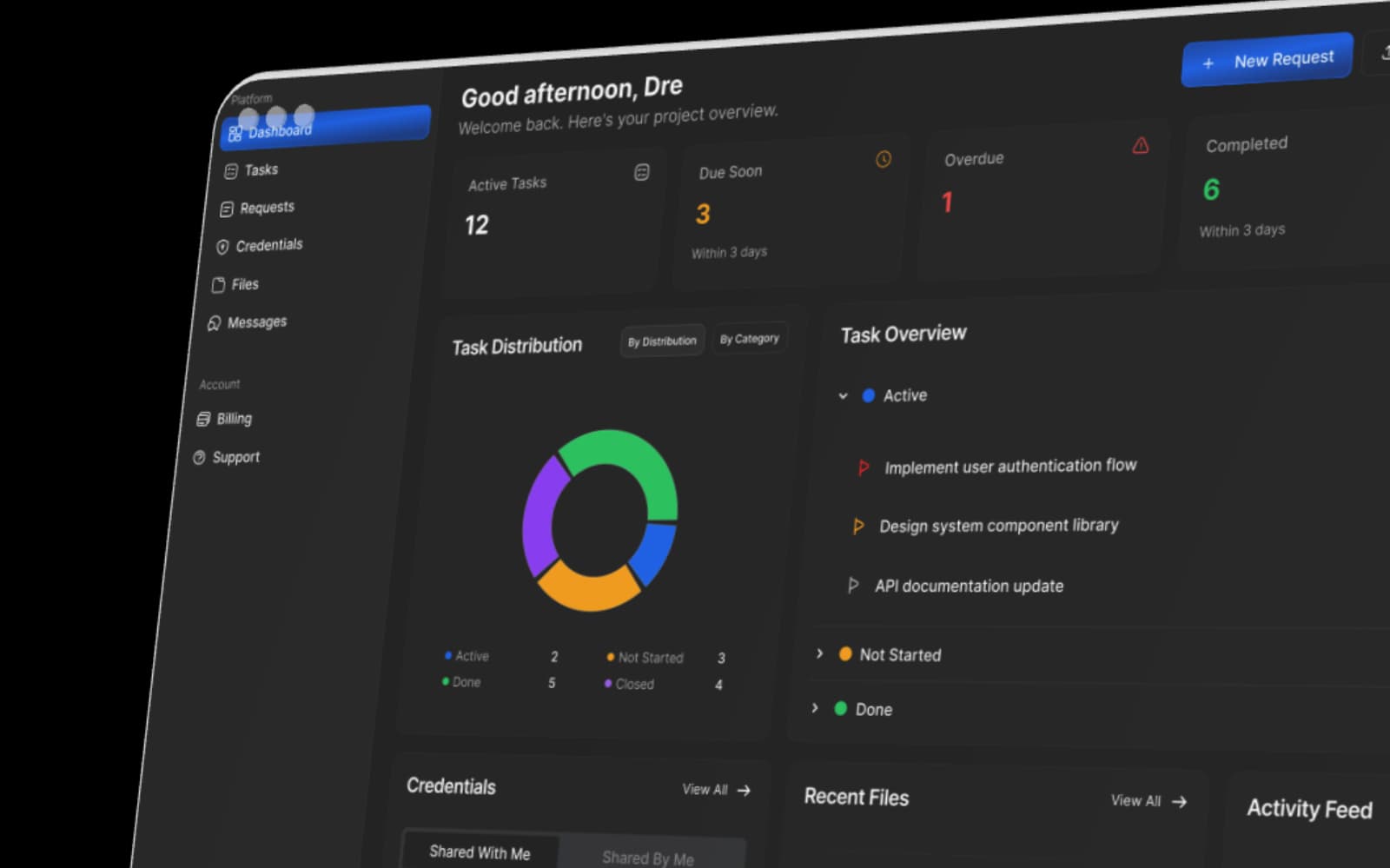Open the Credentials shield icon in sidebar

pyautogui.click(x=222, y=247)
